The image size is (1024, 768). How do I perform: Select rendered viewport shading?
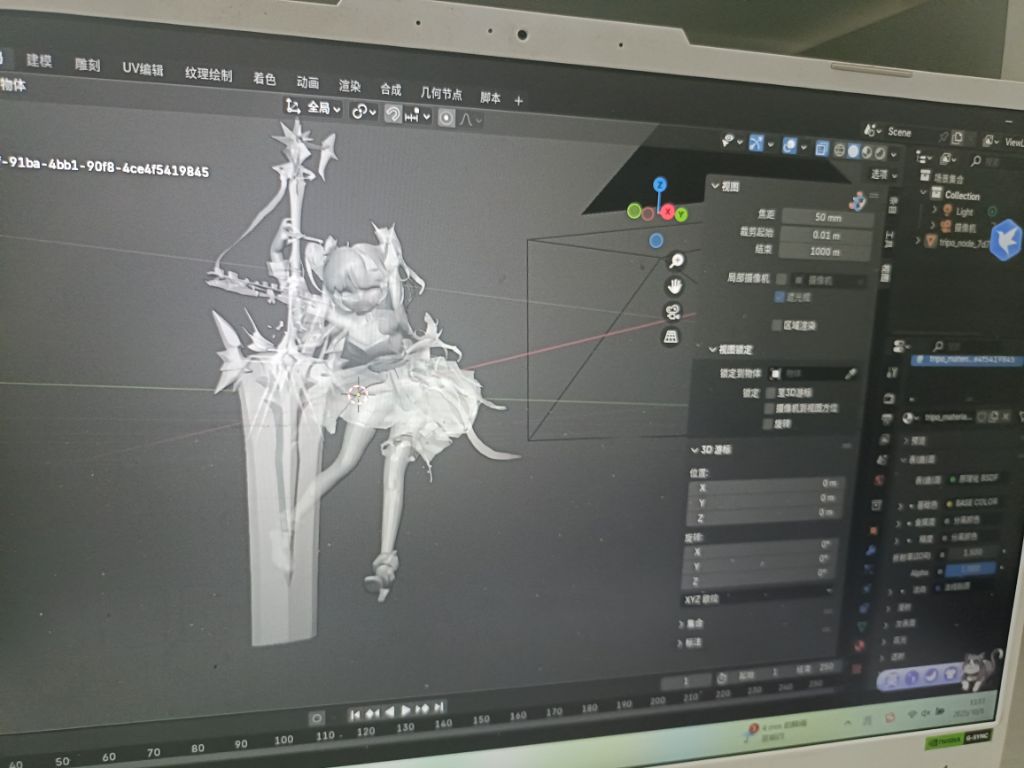(x=880, y=153)
